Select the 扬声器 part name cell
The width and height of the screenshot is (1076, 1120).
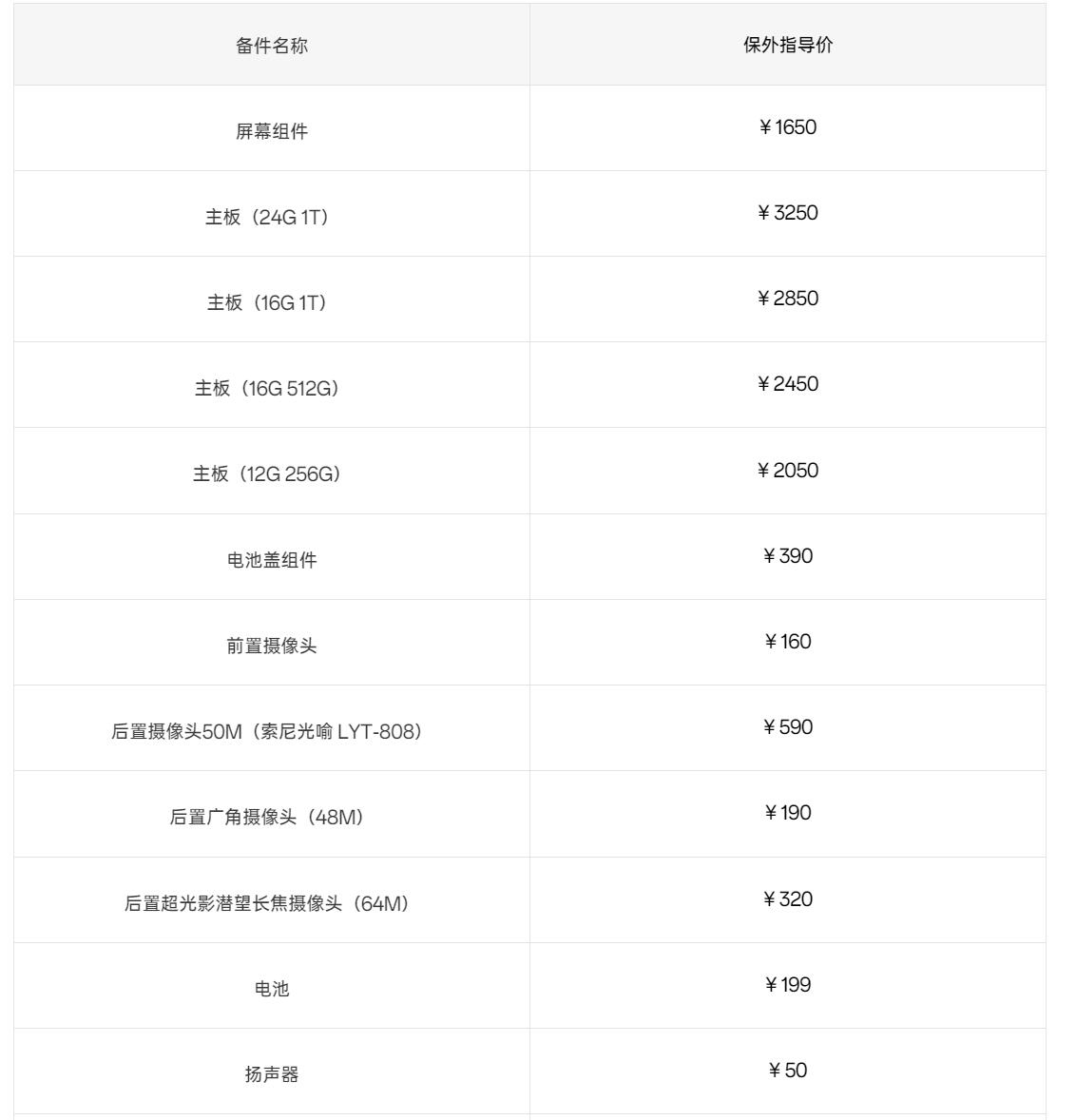[x=272, y=1075]
